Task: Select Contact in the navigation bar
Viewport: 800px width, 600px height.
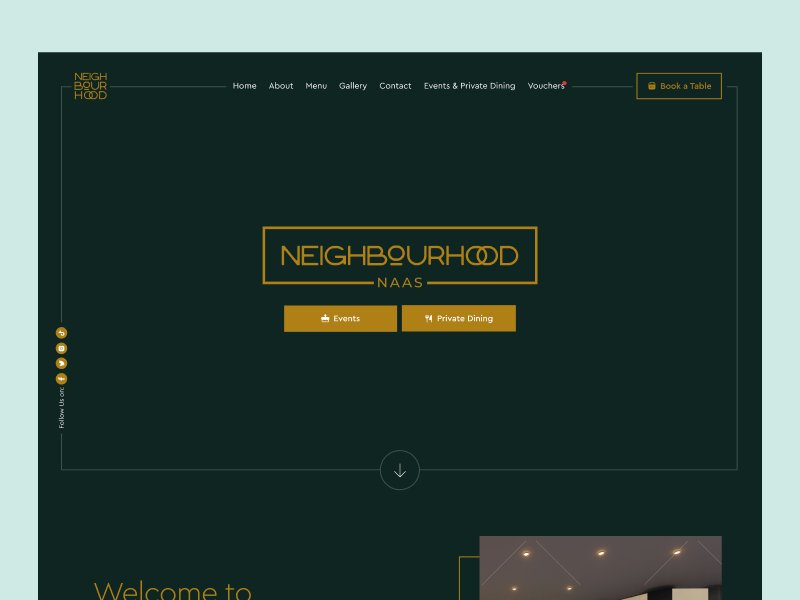Action: 395,86
